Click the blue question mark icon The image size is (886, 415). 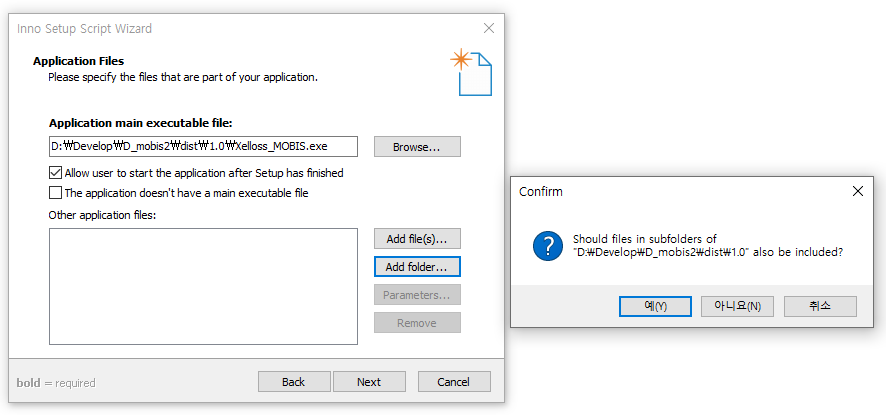(548, 245)
